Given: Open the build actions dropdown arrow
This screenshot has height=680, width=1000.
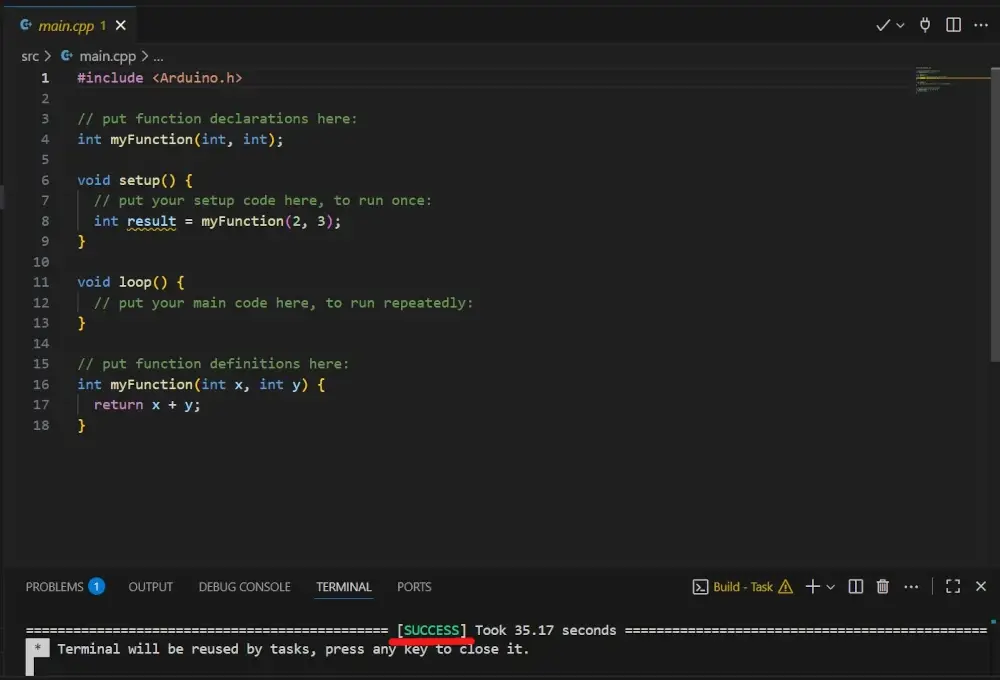Looking at the screenshot, I should pos(900,25).
